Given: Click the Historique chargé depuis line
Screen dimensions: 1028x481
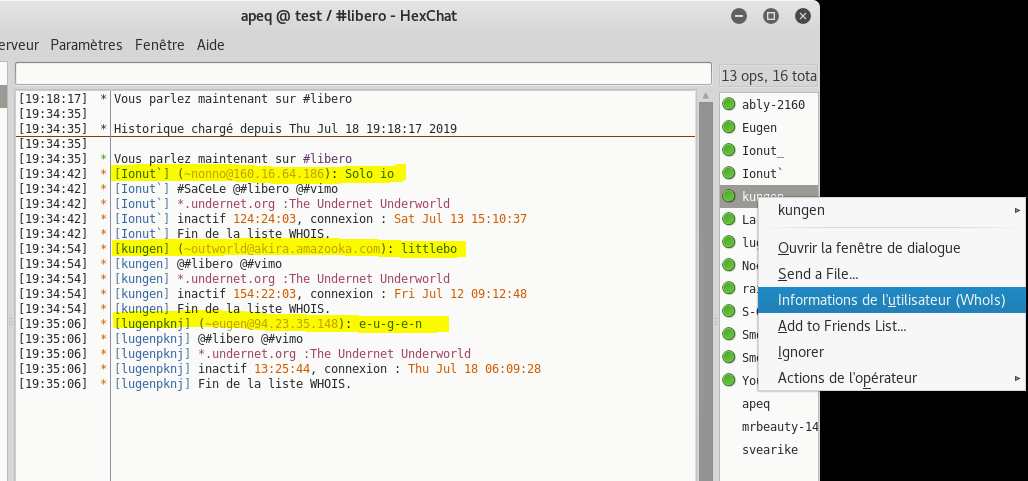Looking at the screenshot, I should click(285, 128).
